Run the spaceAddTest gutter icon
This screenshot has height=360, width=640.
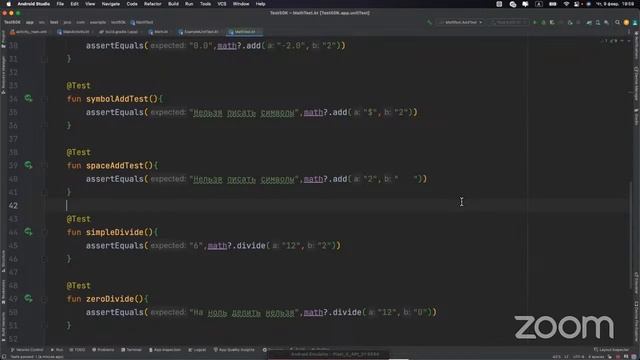[x=28, y=165]
